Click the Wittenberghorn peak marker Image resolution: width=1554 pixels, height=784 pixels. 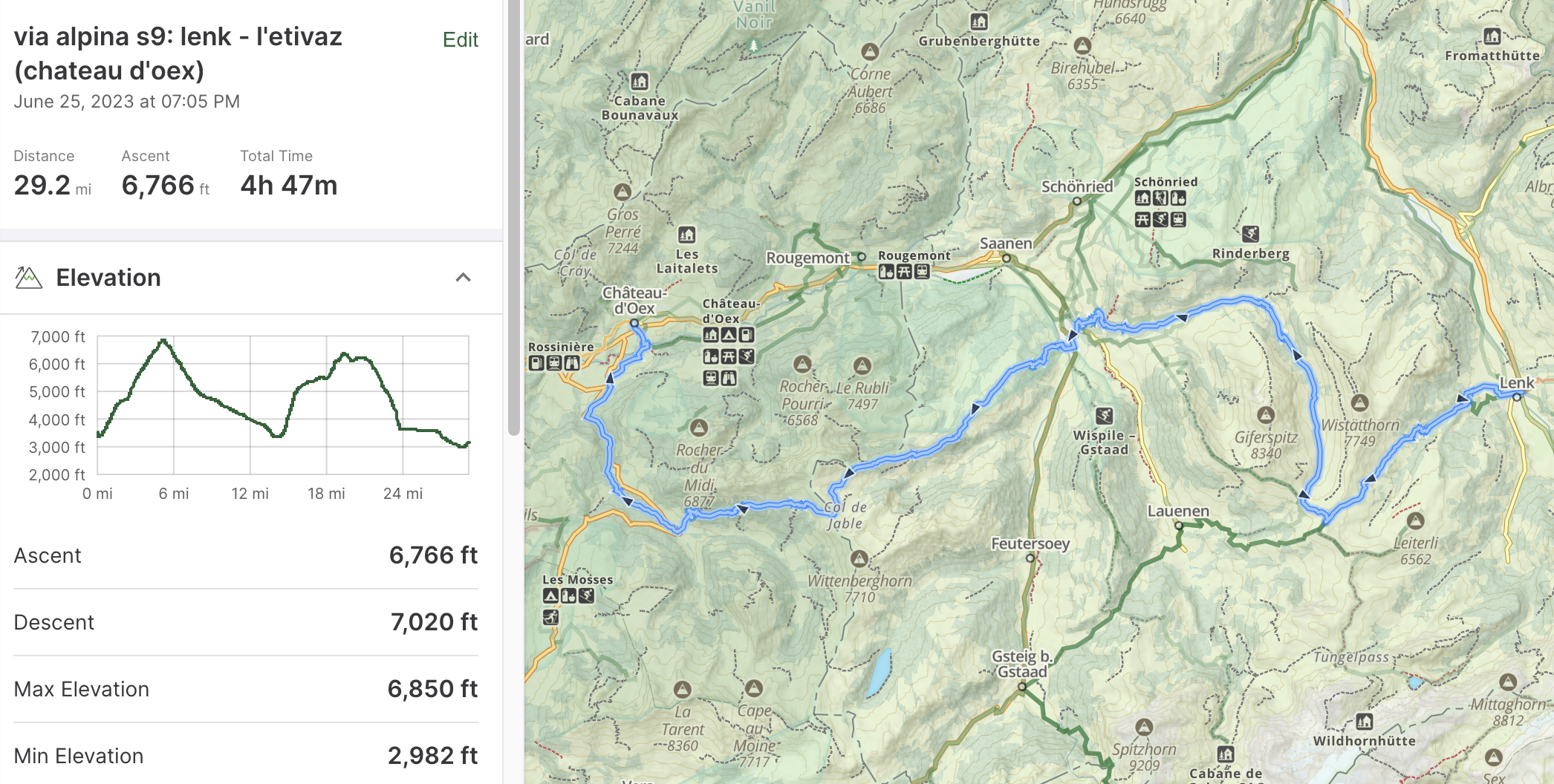[x=859, y=558]
